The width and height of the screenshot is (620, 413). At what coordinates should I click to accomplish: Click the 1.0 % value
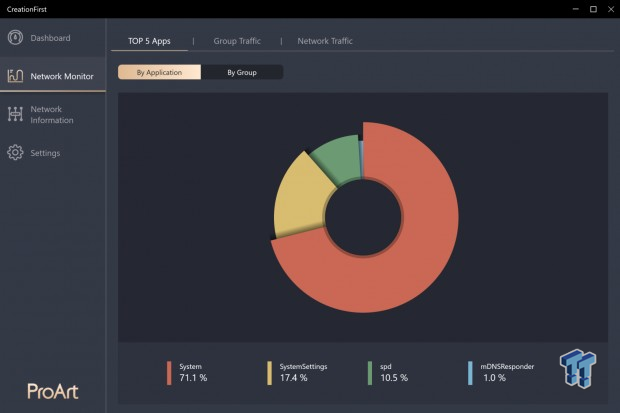pyautogui.click(x=494, y=378)
